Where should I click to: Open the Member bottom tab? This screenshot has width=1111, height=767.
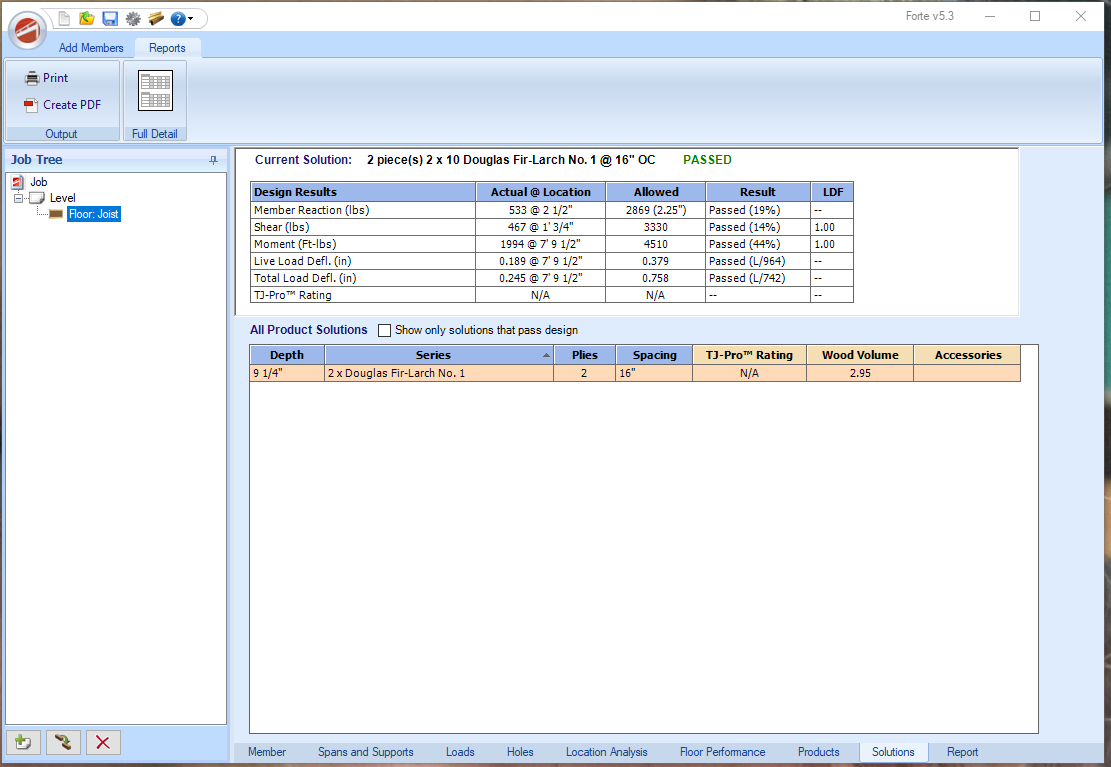(267, 752)
